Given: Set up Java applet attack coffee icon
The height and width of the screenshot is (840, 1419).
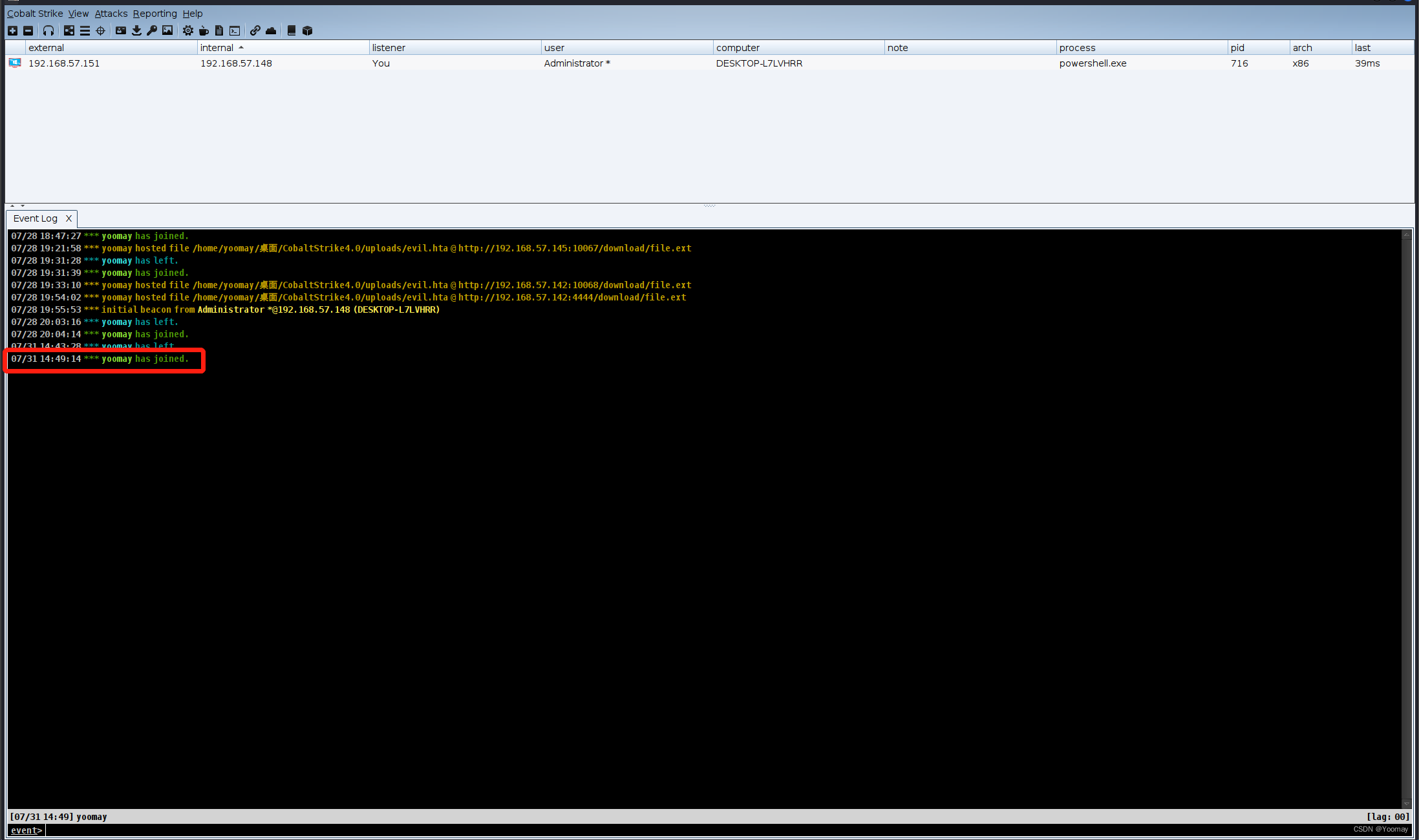Looking at the screenshot, I should (204, 30).
